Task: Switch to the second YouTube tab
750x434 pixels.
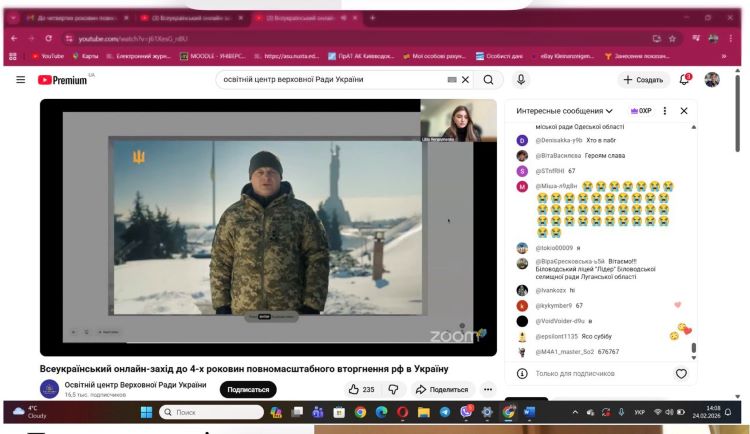Action: 191,18
